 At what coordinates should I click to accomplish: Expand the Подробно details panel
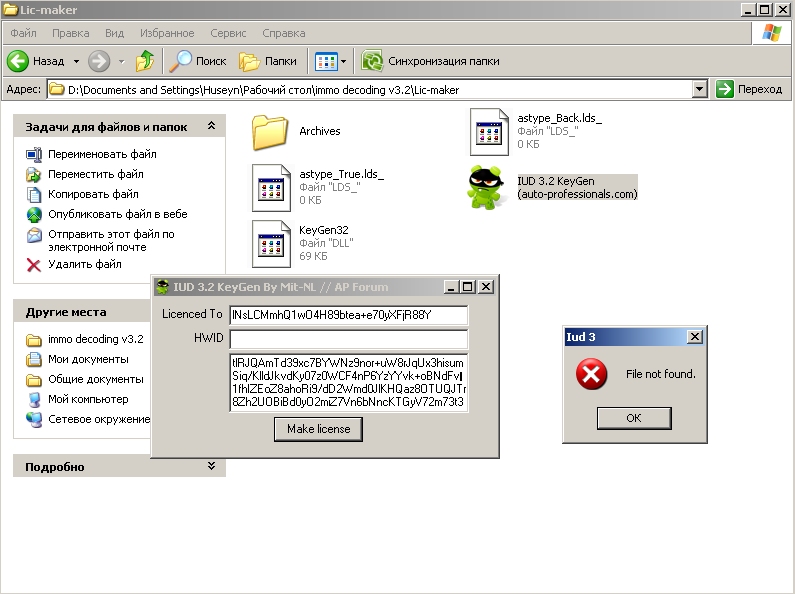[x=211, y=466]
